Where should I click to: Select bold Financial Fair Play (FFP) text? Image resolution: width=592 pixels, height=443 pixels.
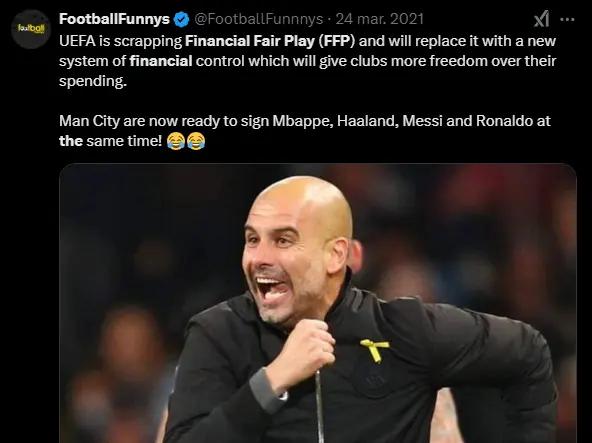pos(270,41)
